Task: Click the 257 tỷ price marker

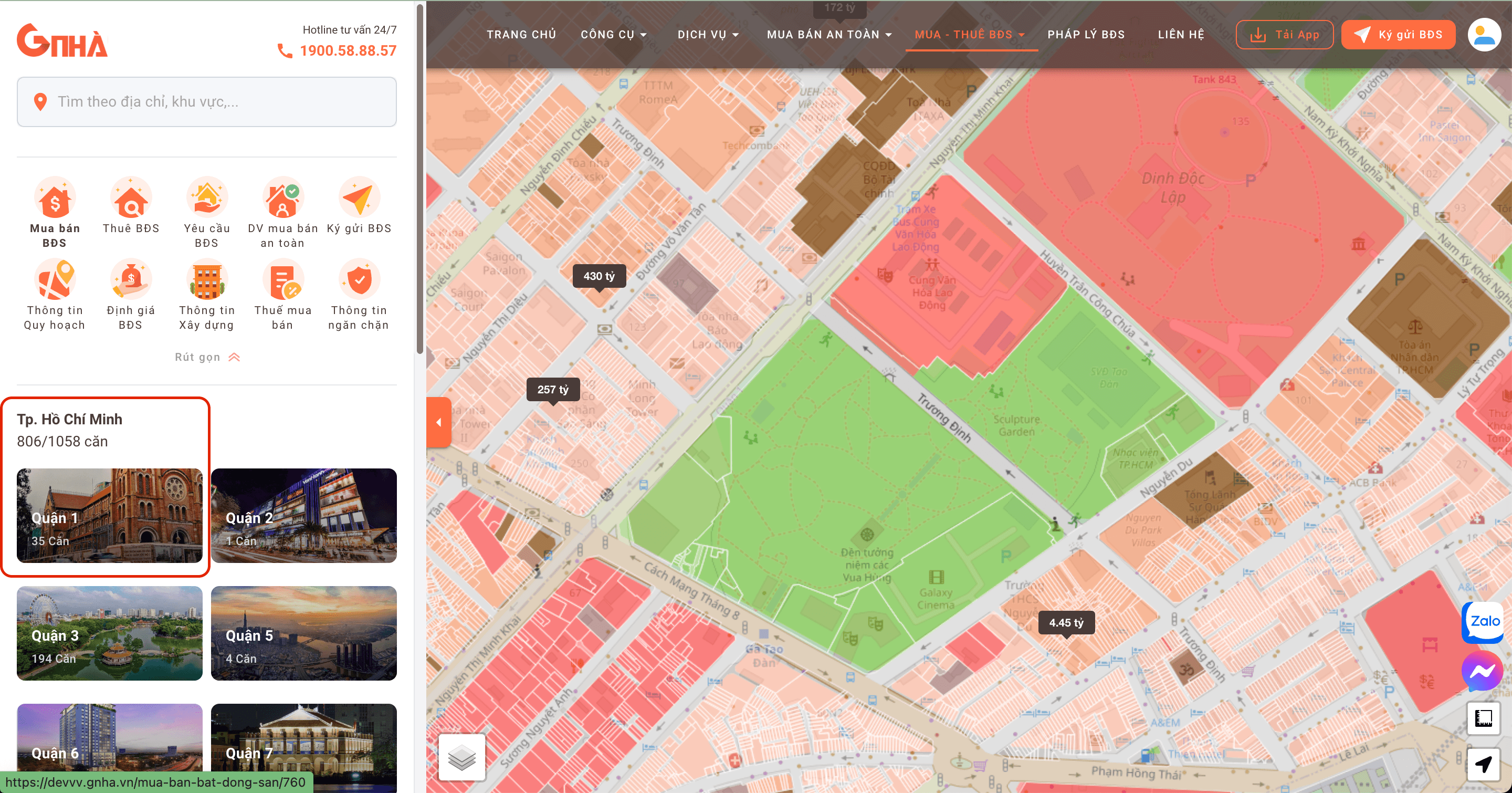Action: coord(553,389)
